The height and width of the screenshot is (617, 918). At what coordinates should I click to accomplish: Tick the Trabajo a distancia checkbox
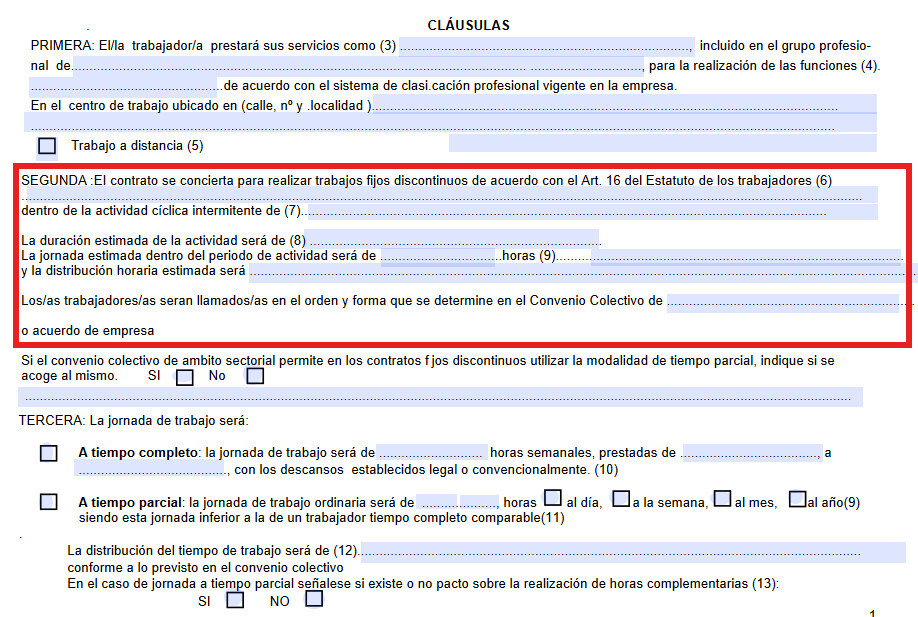47,146
